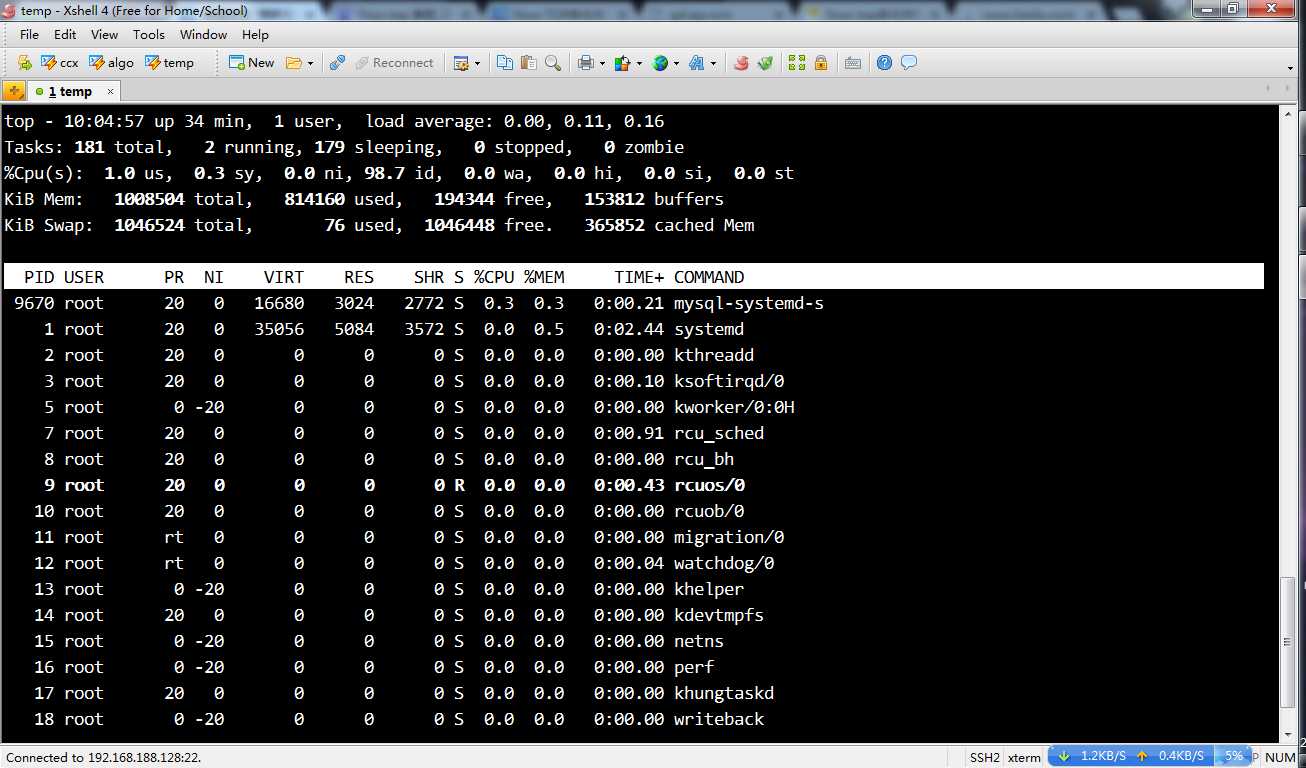Expand the Open folder dropdown arrow

[x=310, y=63]
